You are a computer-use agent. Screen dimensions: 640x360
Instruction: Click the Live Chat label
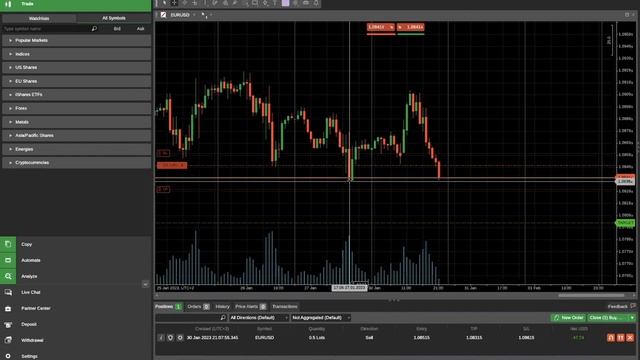(x=31, y=292)
